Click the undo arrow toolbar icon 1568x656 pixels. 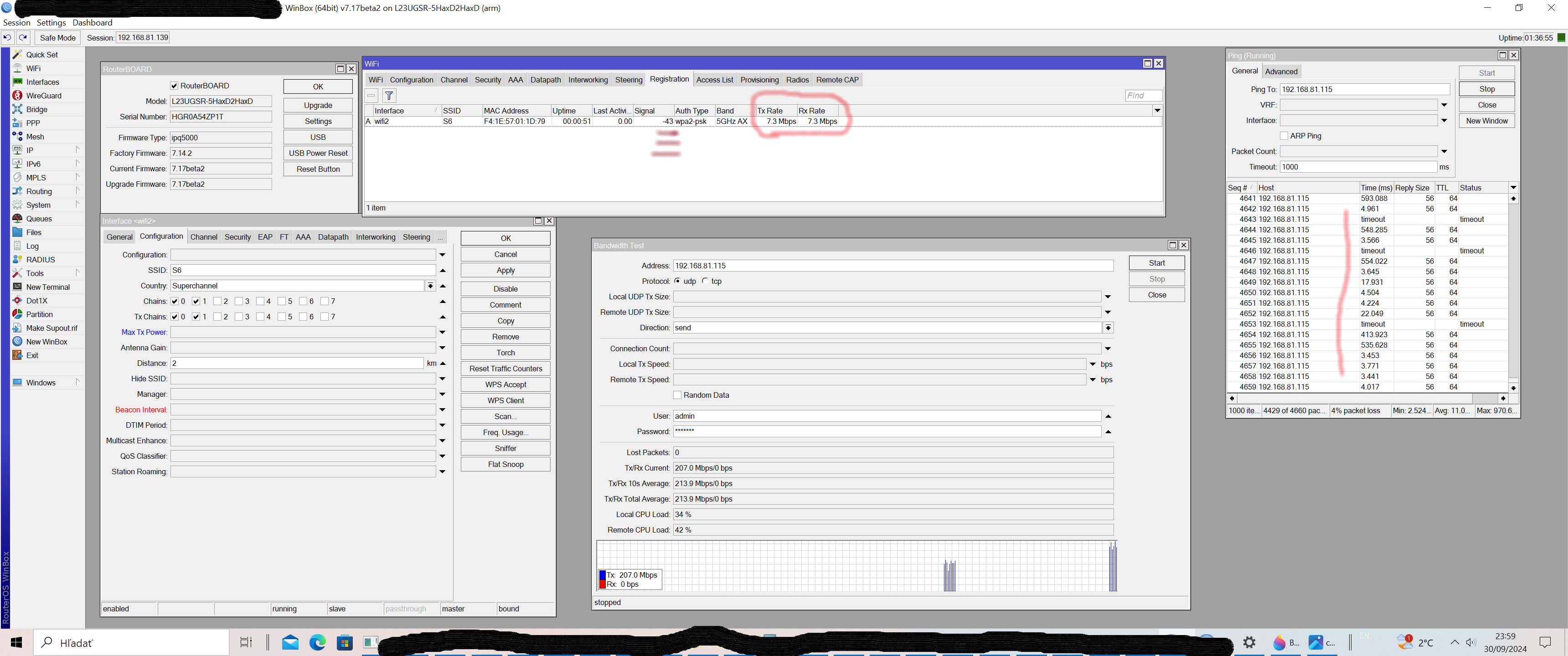pos(7,38)
